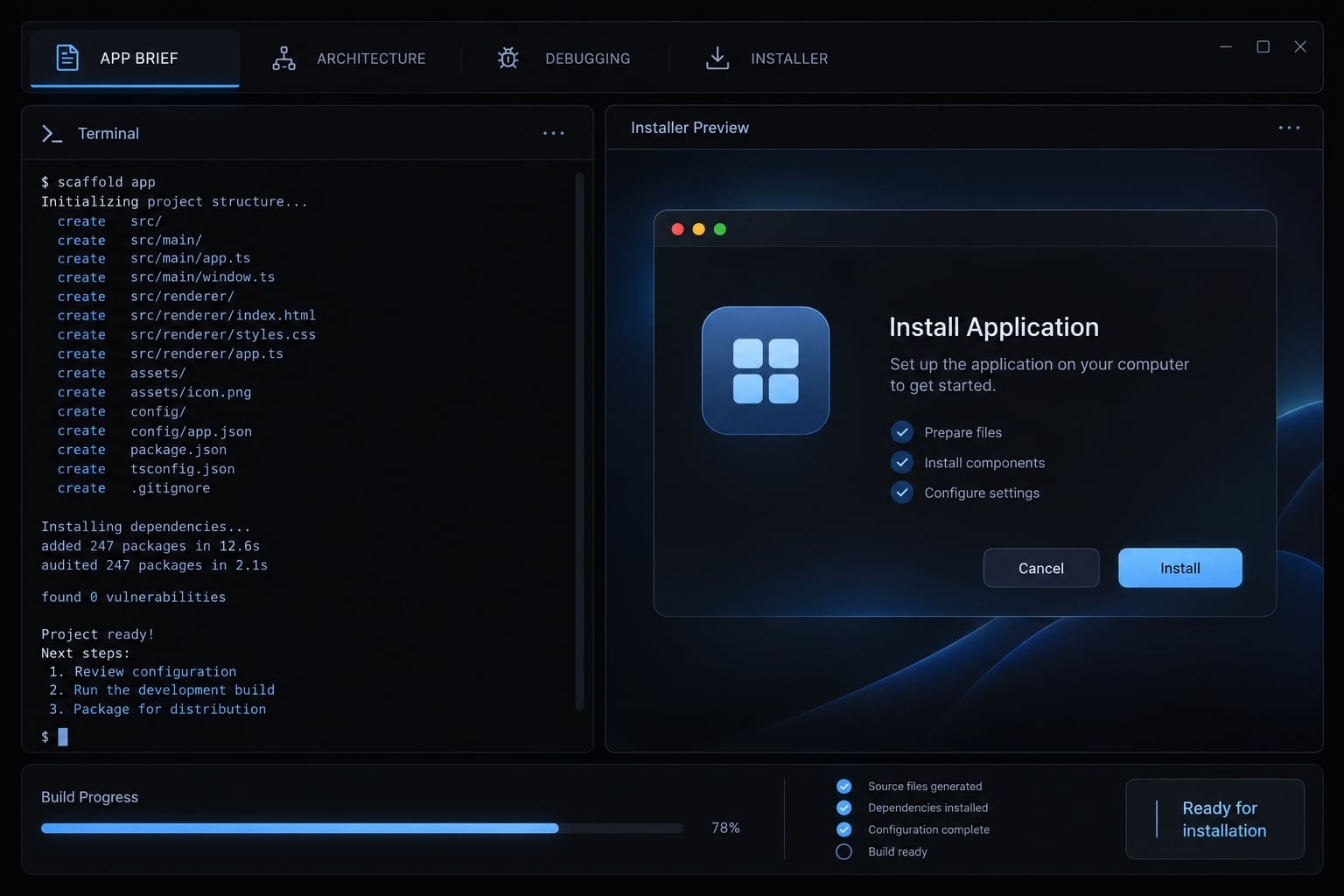Toggle the Build ready circle
The image size is (1344, 896).
(843, 851)
